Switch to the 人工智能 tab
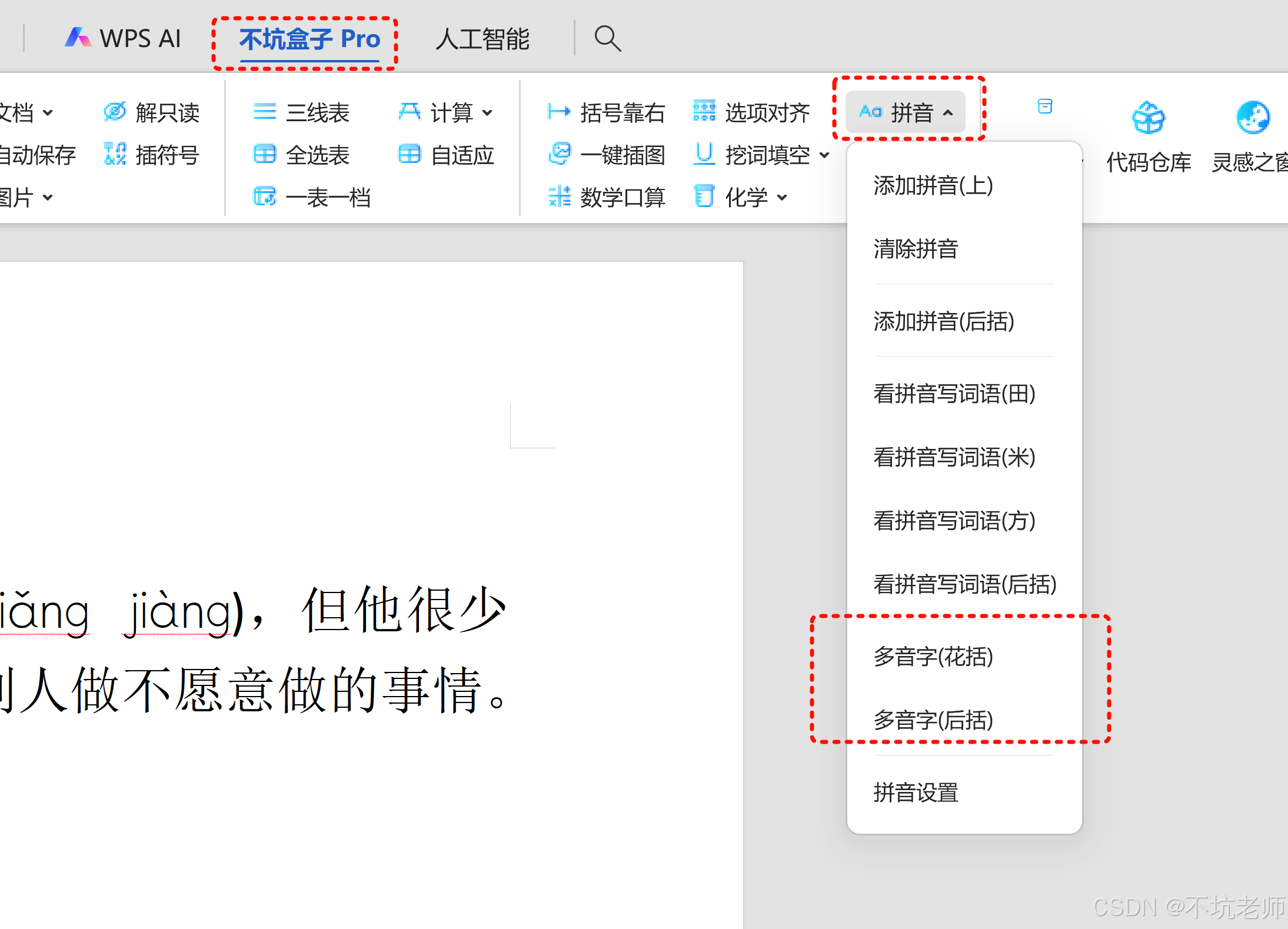1288x929 pixels. pos(482,39)
